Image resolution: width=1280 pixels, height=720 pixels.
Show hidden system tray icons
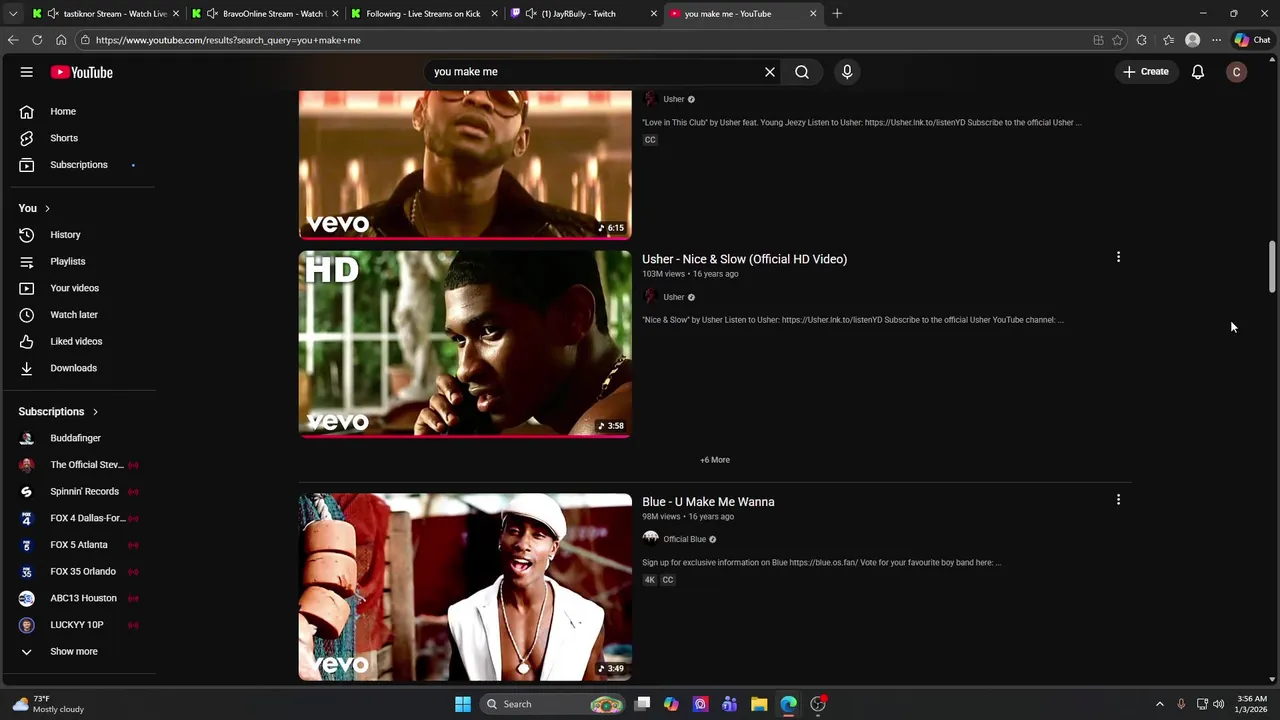(1160, 704)
